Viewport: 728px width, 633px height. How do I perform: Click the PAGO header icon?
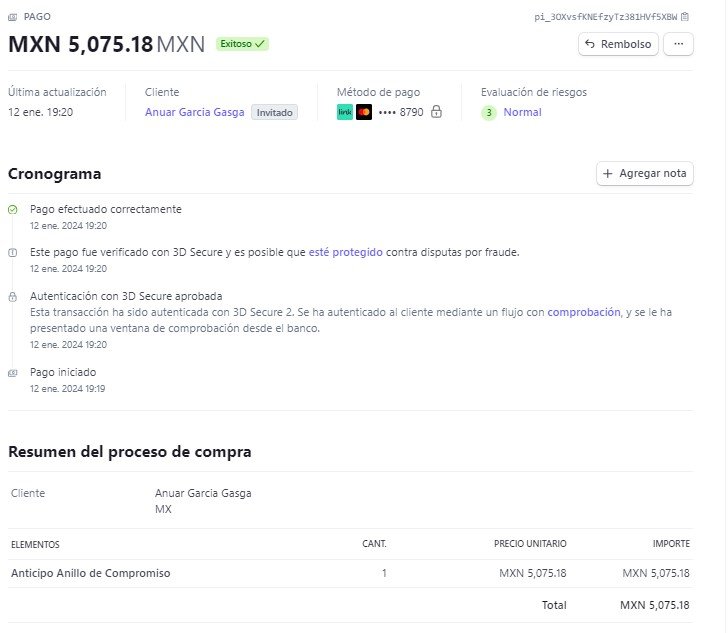click(x=13, y=17)
